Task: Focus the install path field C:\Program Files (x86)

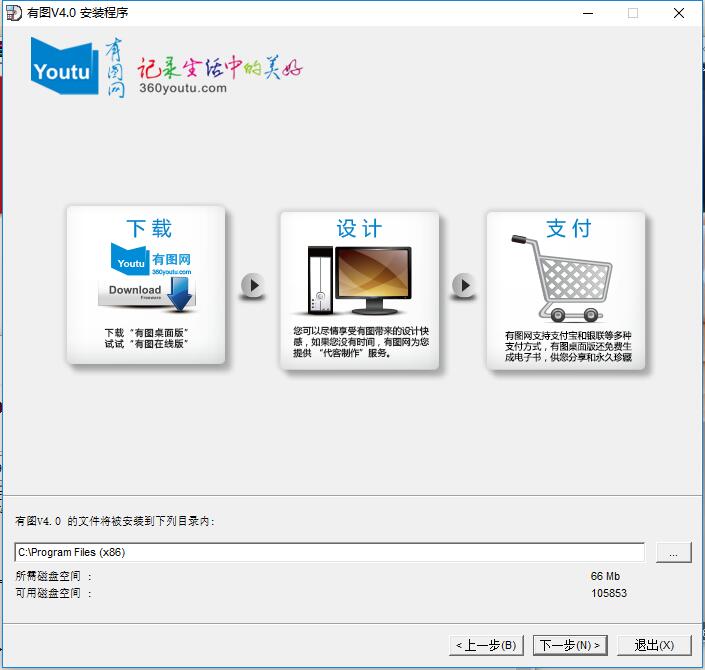Action: [x=329, y=552]
